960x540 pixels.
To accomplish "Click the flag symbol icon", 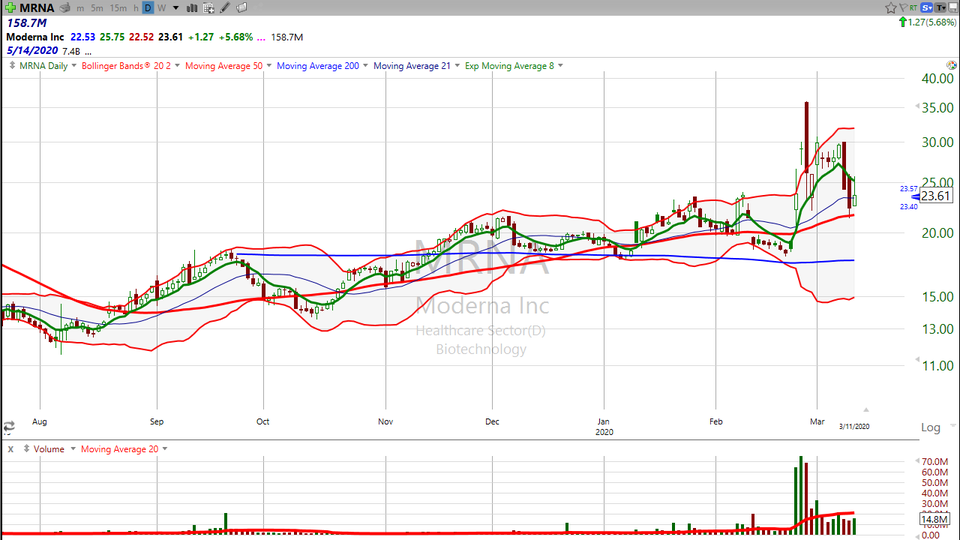I will coord(903,8).
